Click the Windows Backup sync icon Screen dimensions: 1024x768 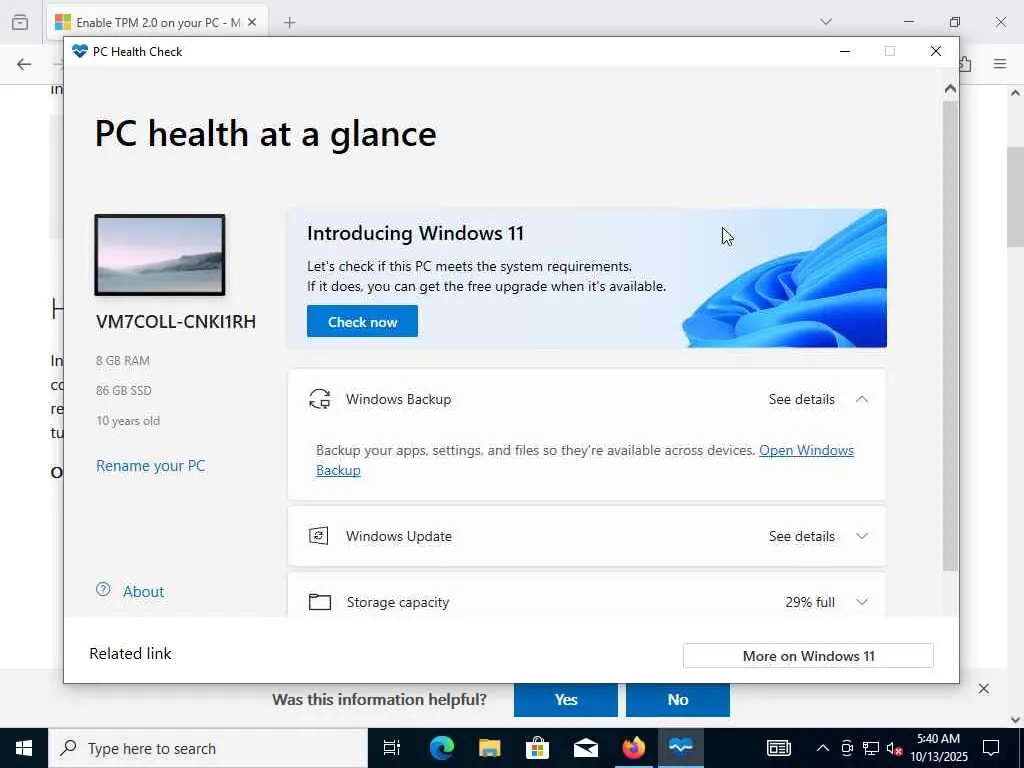pyautogui.click(x=319, y=399)
